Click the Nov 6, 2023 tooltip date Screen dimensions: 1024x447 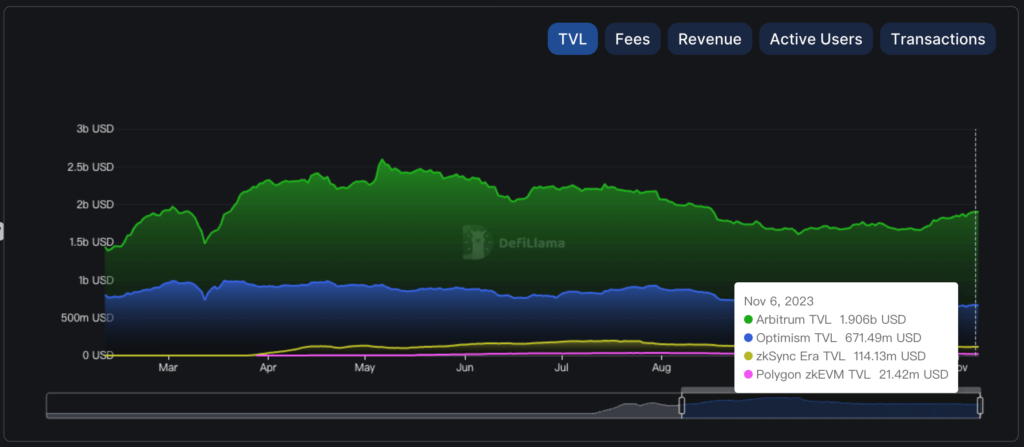[778, 301]
